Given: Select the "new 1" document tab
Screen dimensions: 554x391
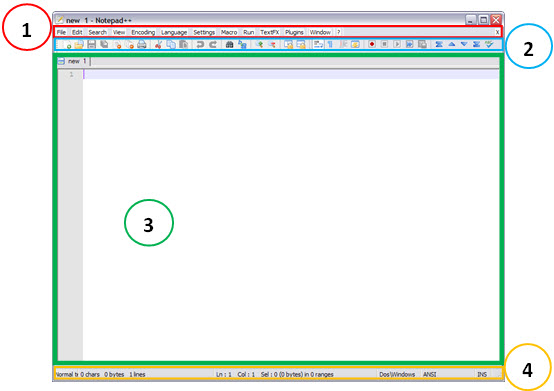Looking at the screenshot, I should (74, 61).
